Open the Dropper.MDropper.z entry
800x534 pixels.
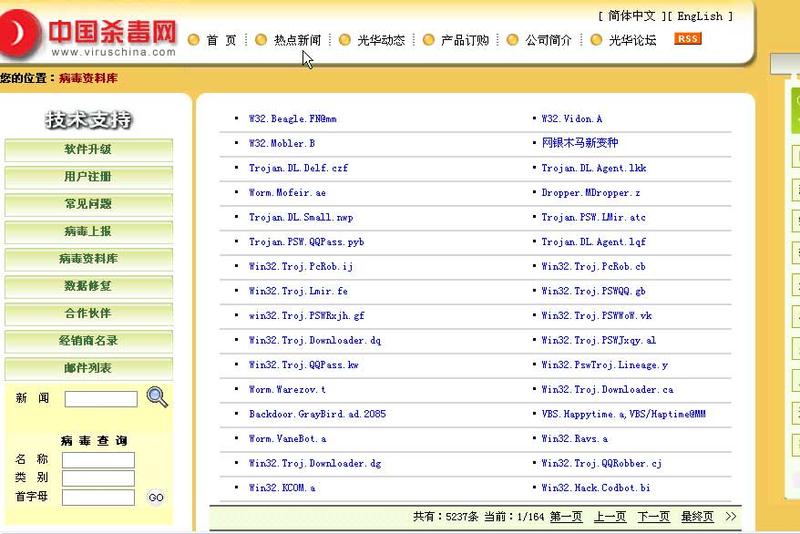click(591, 192)
